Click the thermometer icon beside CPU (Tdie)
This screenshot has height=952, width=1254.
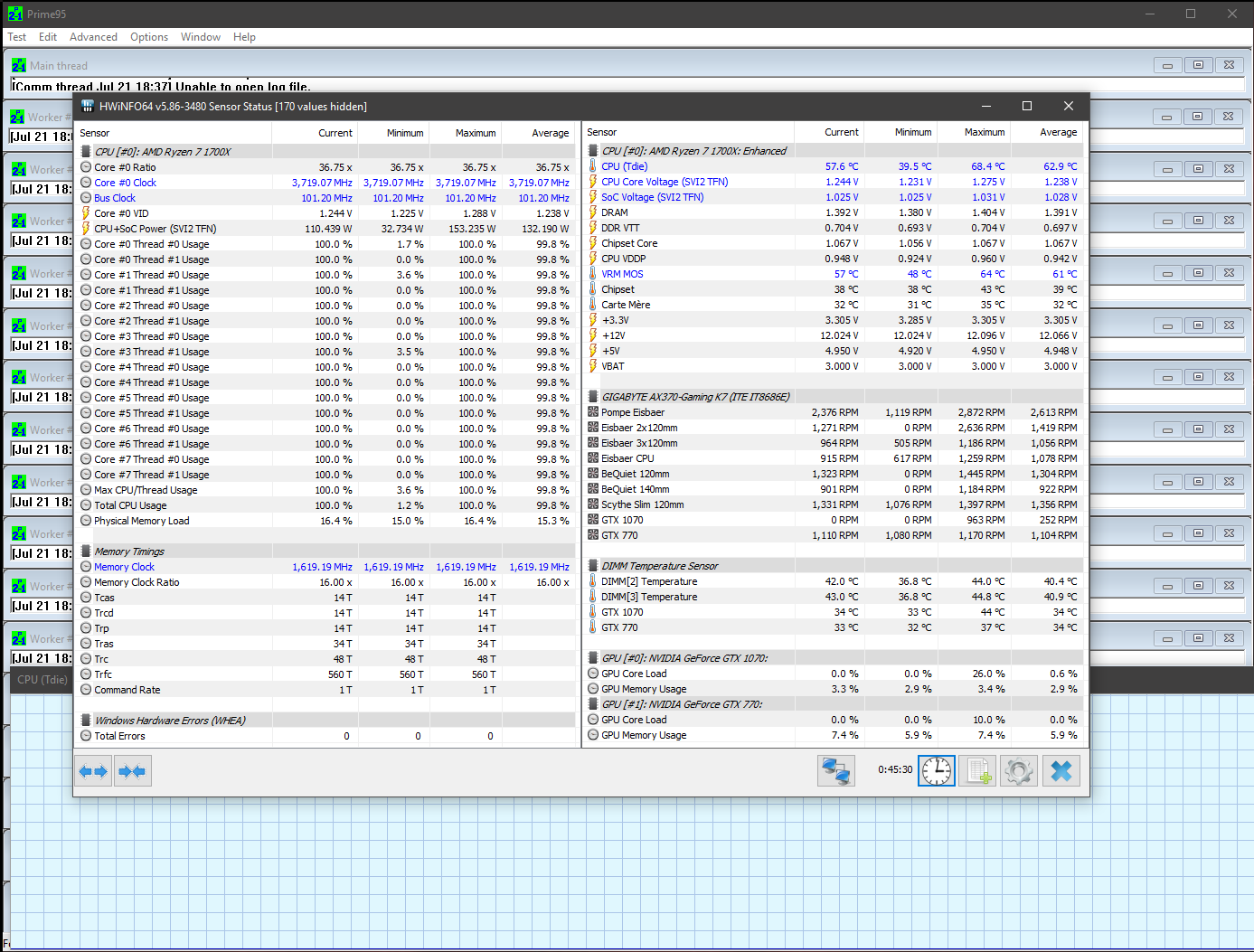(x=593, y=166)
